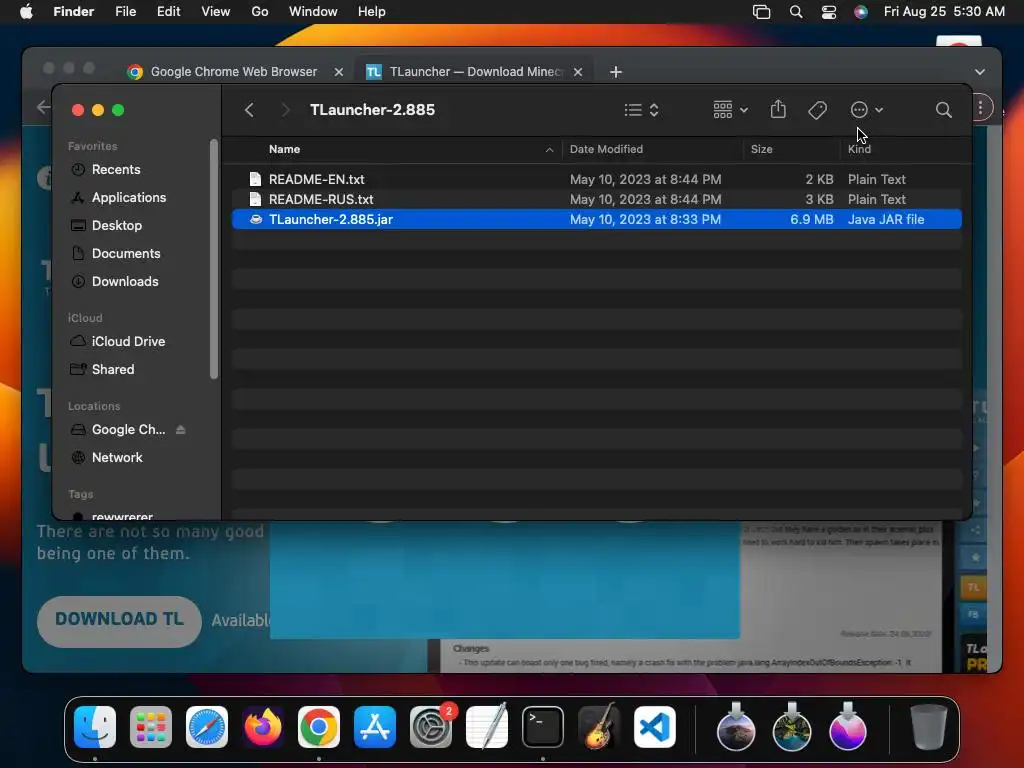Image resolution: width=1024 pixels, height=768 pixels.
Task: Eject the Google Ch... disk image
Action: click(x=181, y=430)
